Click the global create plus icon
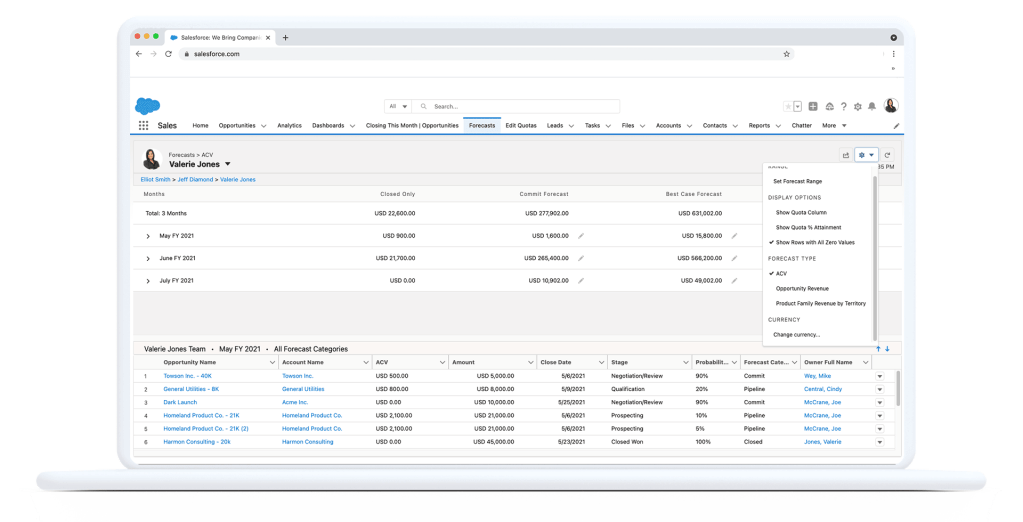Viewport: 1023px width, 522px height. coord(813,106)
